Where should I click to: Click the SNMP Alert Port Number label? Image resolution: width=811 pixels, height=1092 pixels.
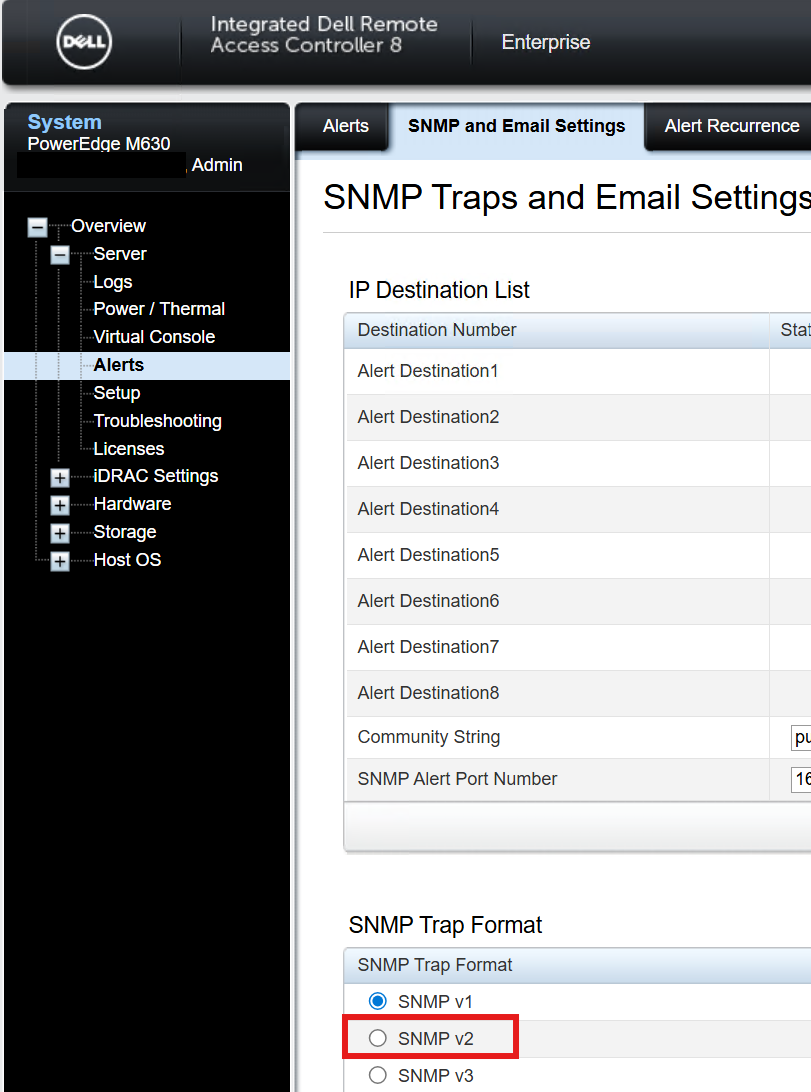457,779
